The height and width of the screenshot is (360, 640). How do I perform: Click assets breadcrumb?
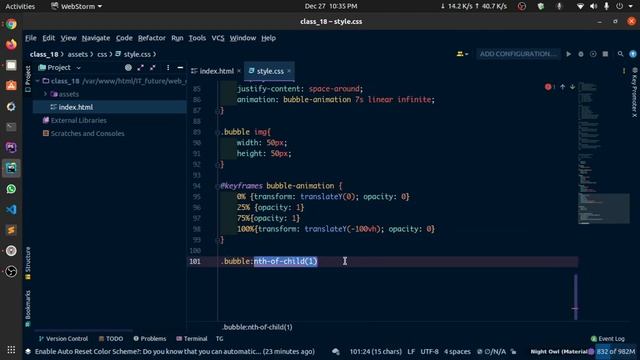[x=78, y=54]
